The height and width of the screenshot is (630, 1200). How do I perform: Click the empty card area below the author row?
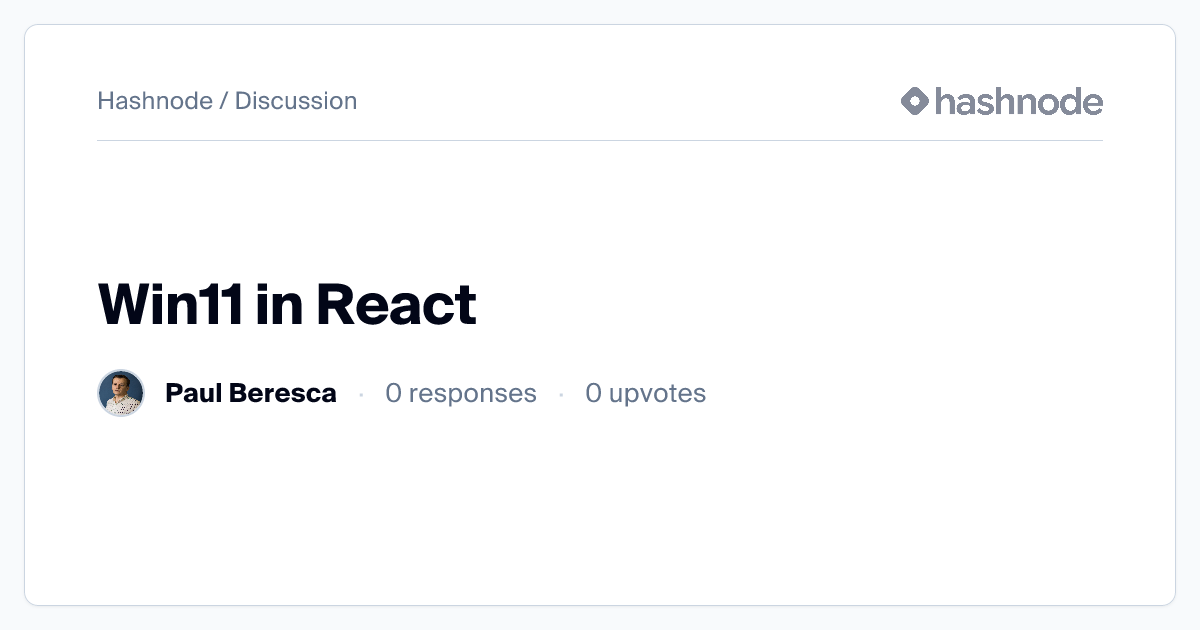coord(600,510)
